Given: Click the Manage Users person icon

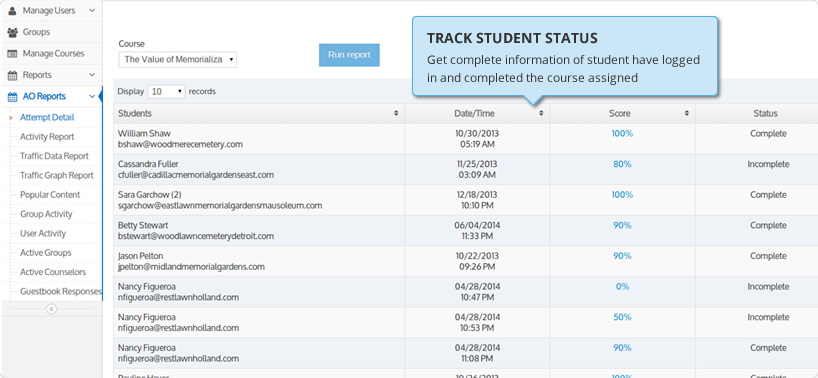Looking at the screenshot, I should point(12,10).
